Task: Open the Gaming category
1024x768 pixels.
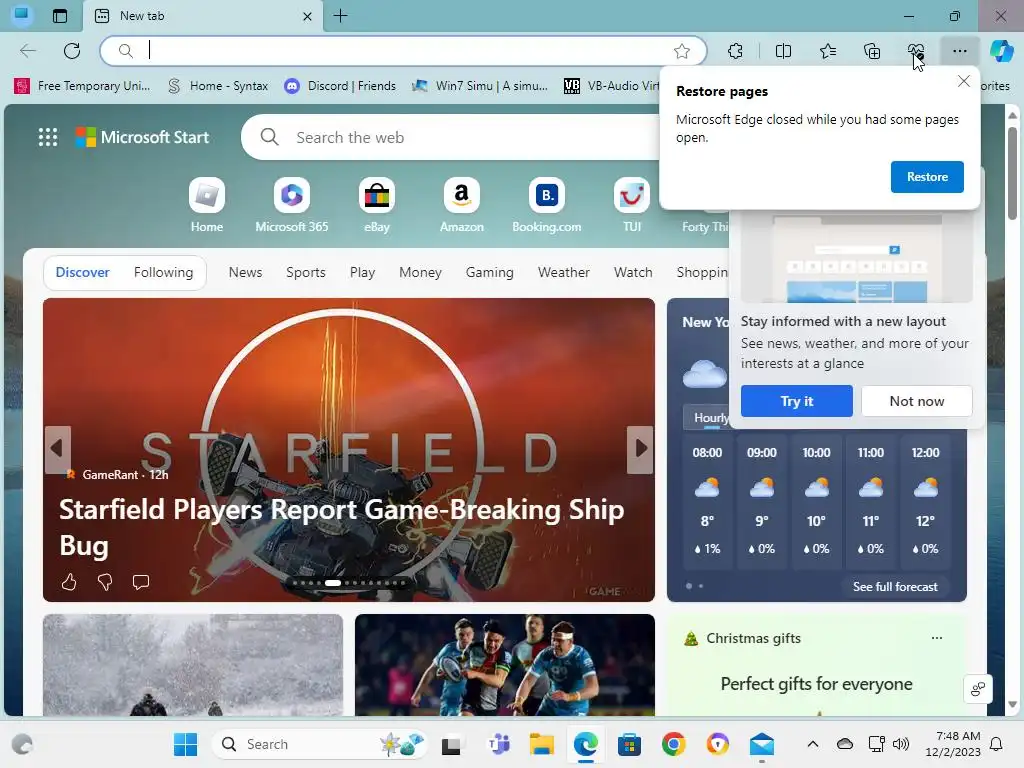Action: 489,272
